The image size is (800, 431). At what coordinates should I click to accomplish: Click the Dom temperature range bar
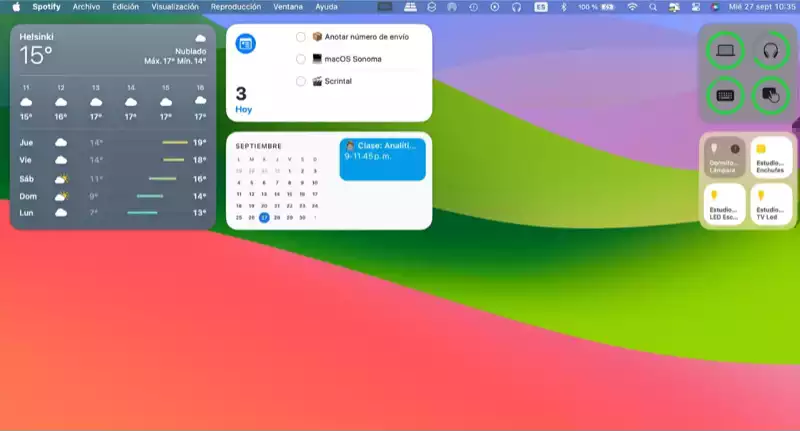pos(150,196)
